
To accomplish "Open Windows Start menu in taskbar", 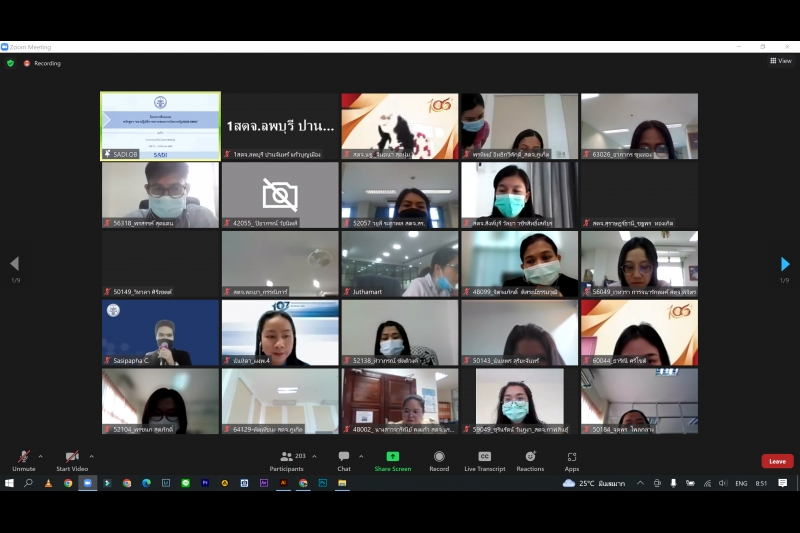I will (9, 483).
